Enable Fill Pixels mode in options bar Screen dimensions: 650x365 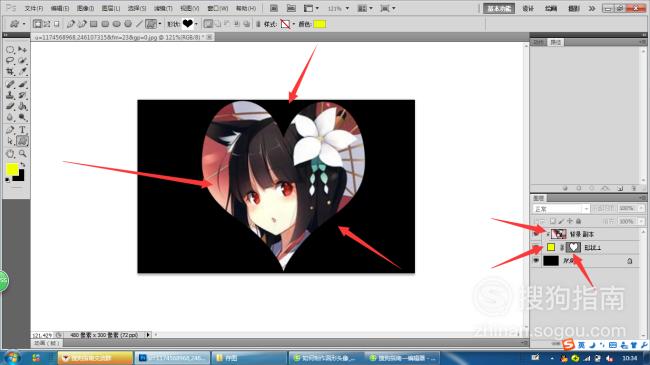pyautogui.click(x=56, y=24)
